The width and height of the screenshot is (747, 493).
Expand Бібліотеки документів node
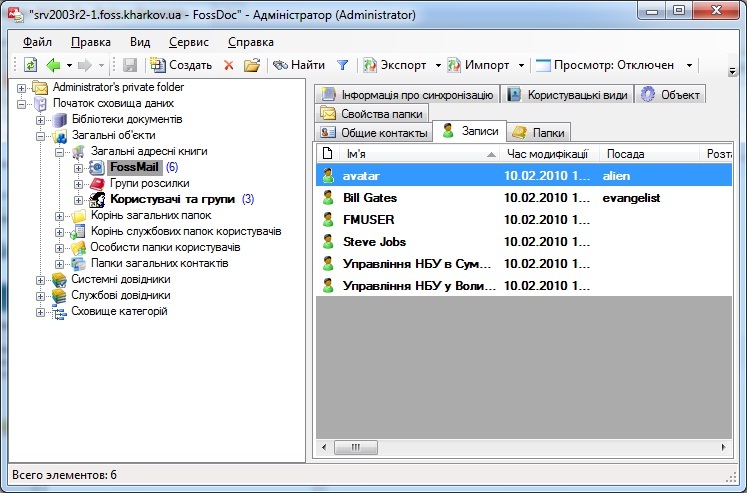click(40, 120)
